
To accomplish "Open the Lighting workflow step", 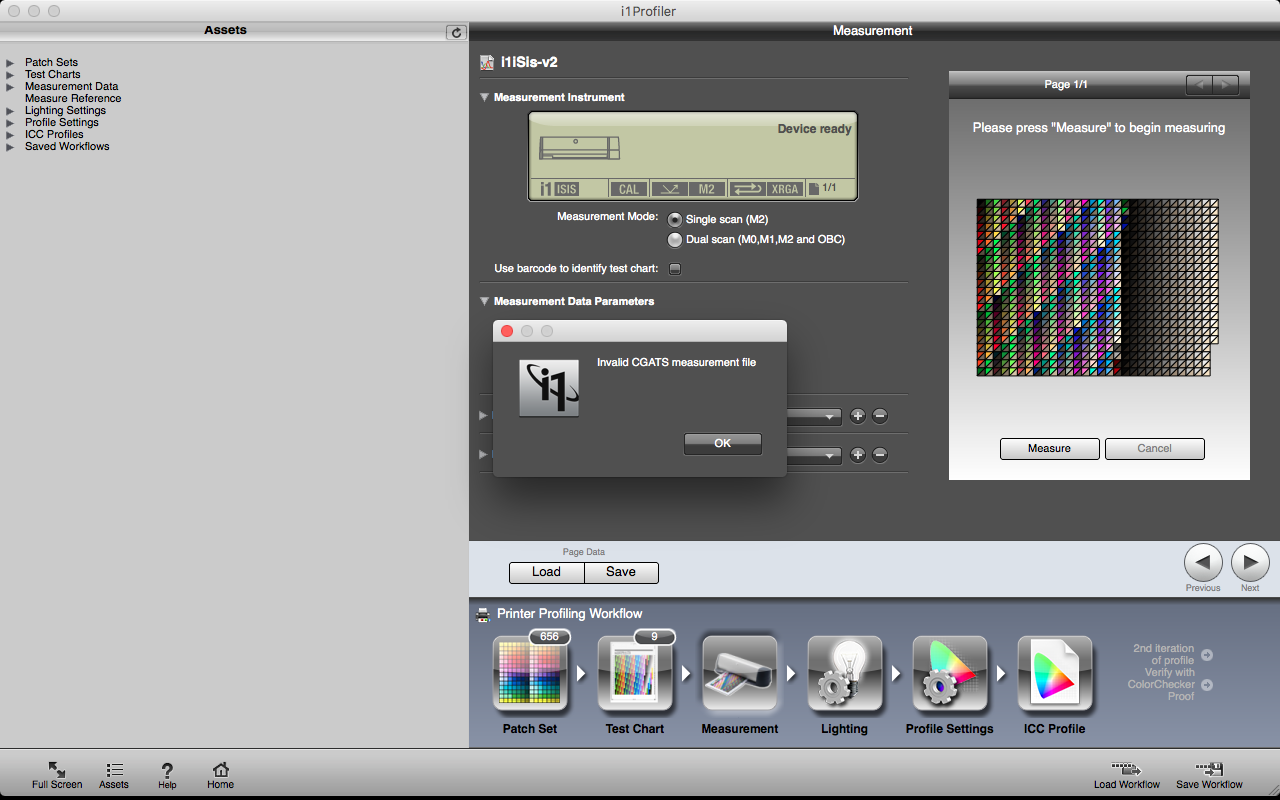I will (x=845, y=676).
